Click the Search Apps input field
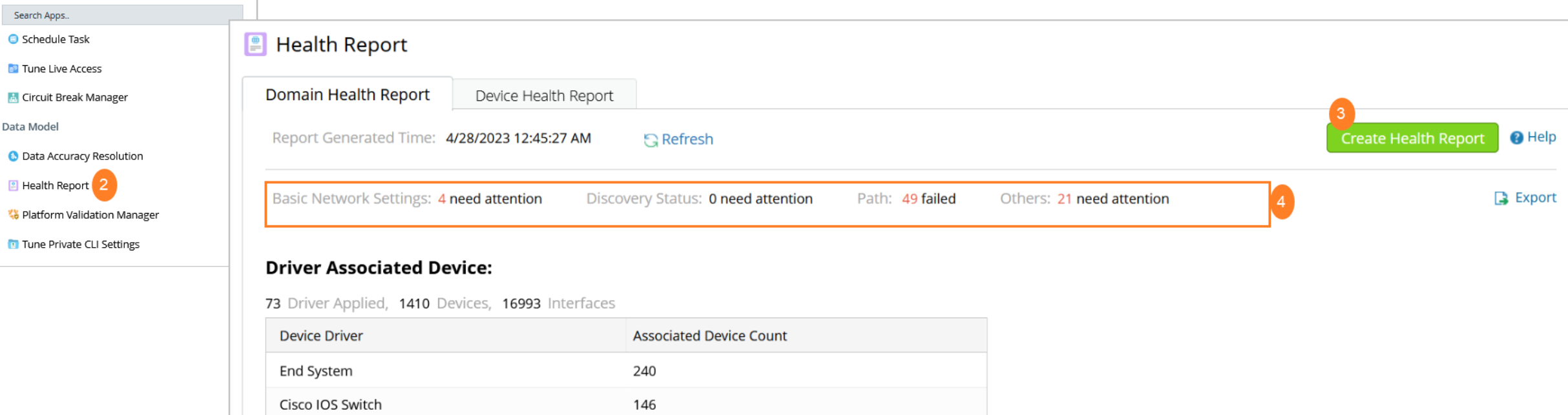1568x415 pixels. (x=123, y=15)
